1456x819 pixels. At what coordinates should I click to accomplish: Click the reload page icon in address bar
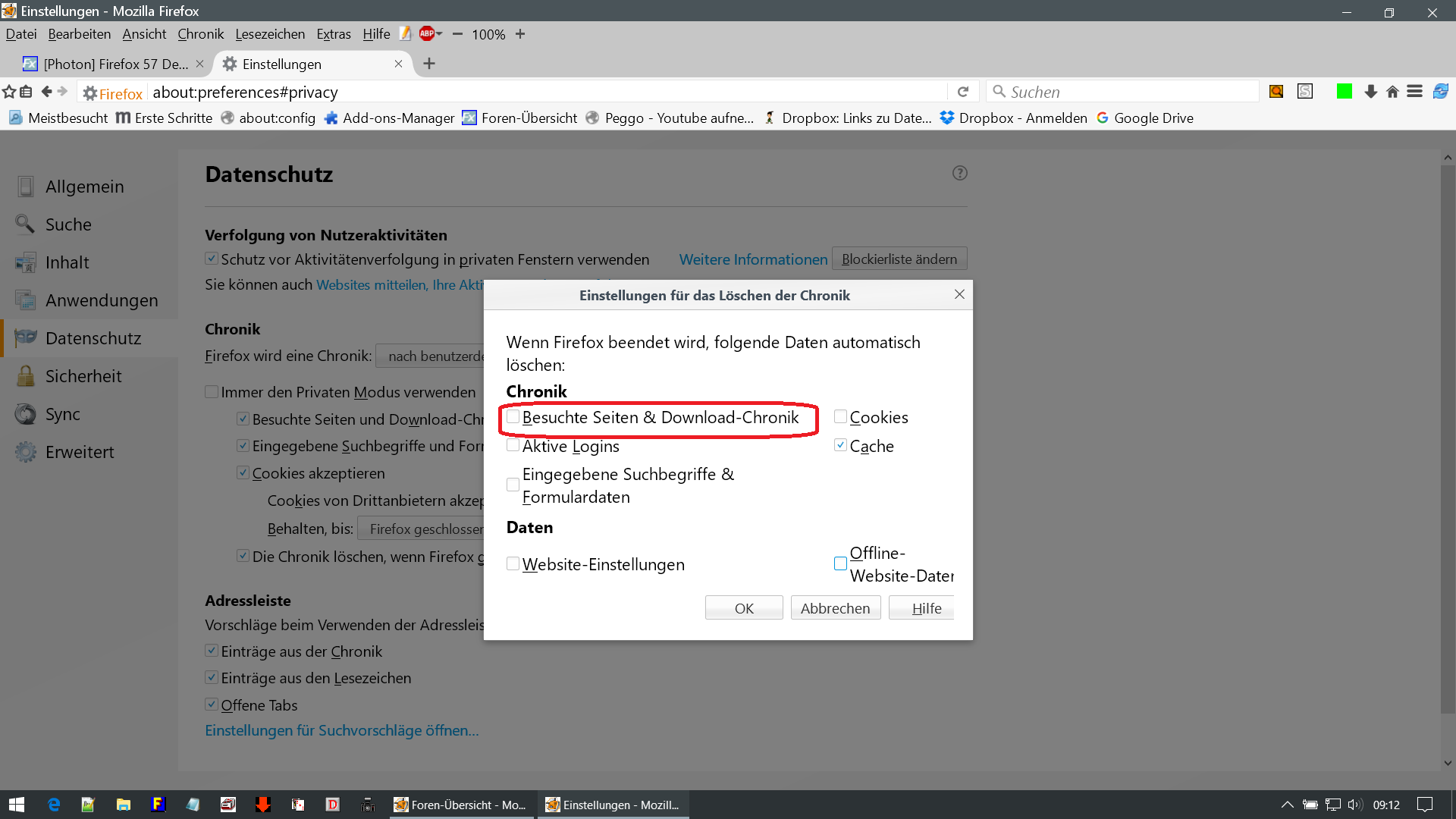(963, 92)
